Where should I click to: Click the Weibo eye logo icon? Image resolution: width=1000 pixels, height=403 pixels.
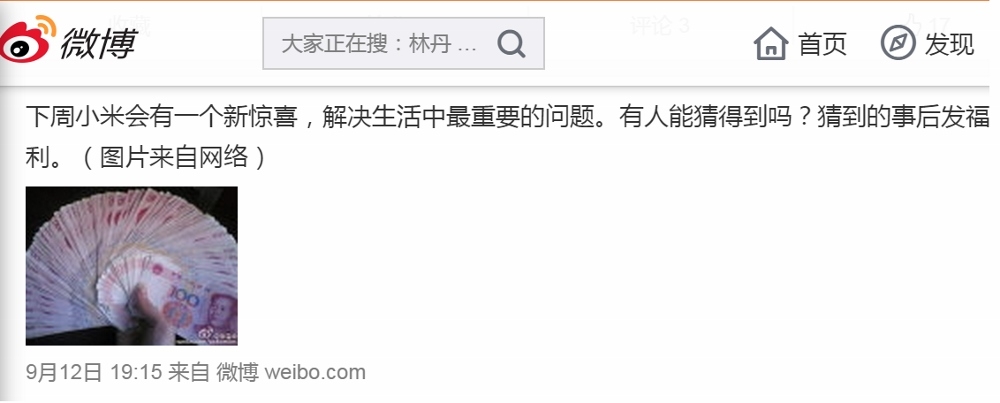click(x=28, y=40)
